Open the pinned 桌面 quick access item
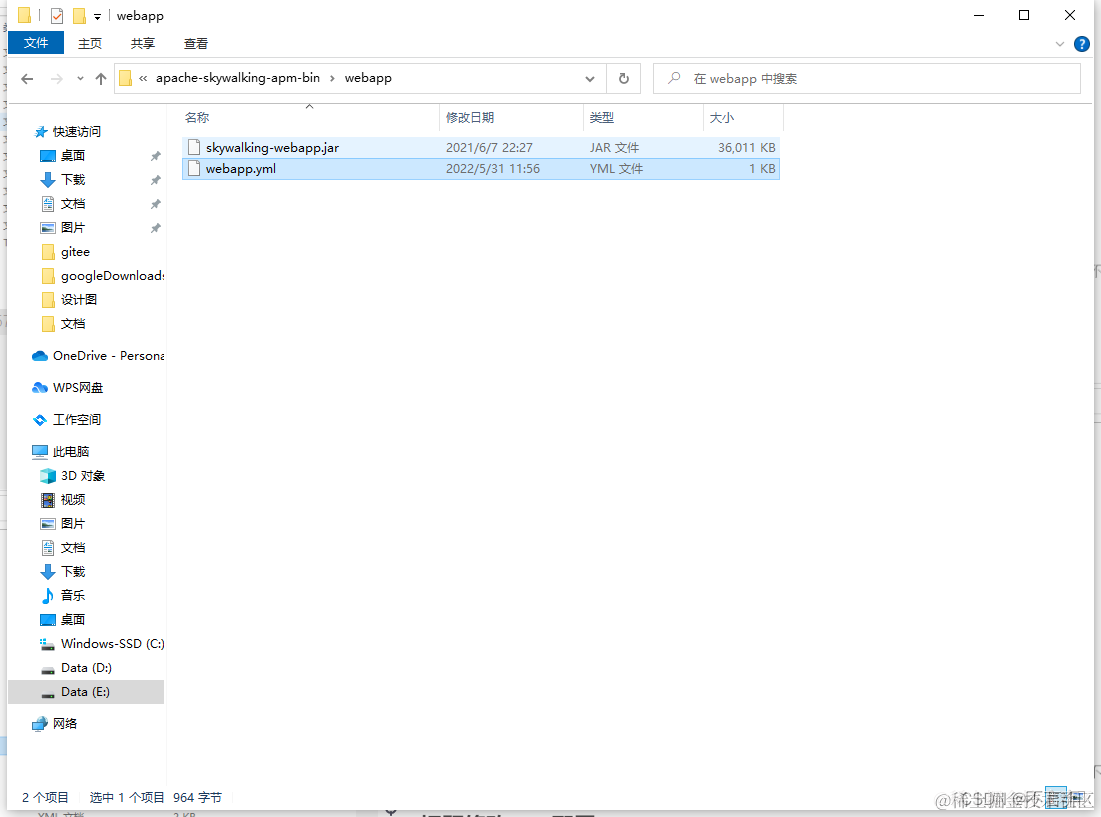 coord(73,155)
